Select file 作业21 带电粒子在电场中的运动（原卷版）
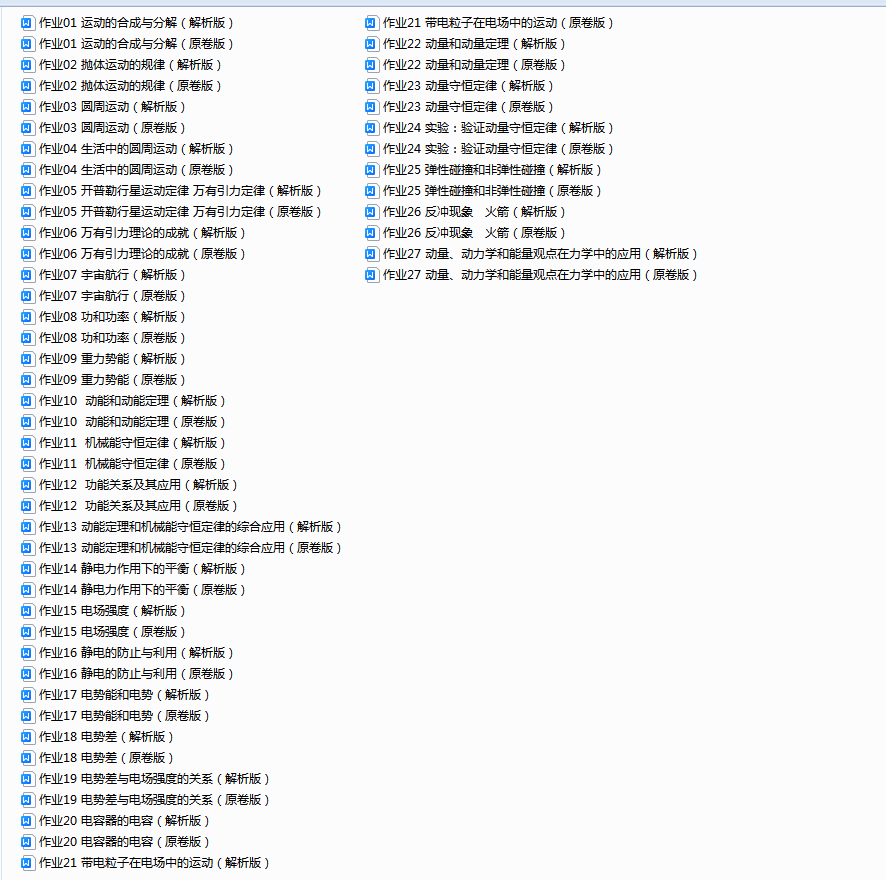The height and width of the screenshot is (880, 886). [498, 22]
